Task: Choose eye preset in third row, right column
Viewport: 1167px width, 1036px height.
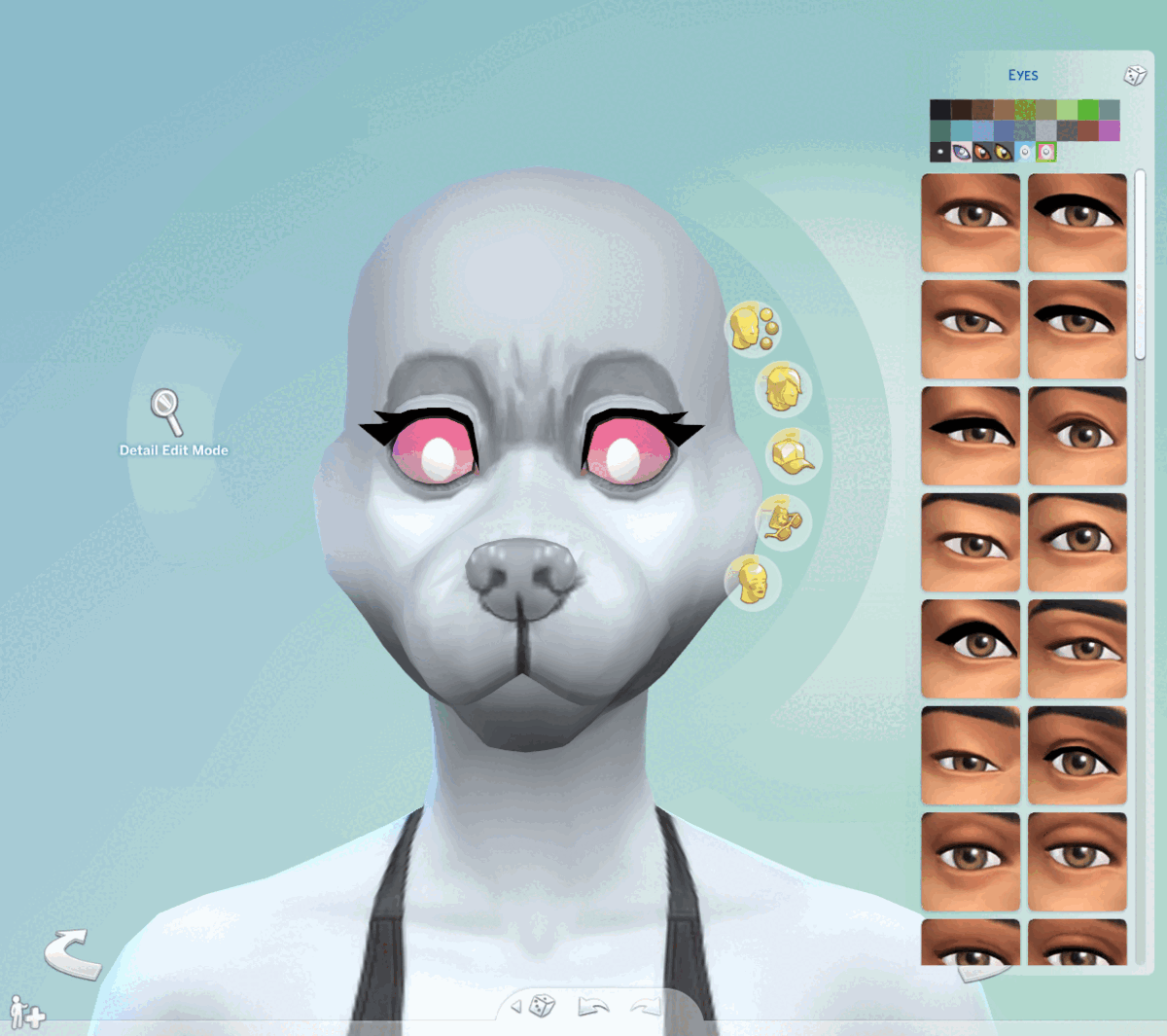Action: tap(1078, 436)
